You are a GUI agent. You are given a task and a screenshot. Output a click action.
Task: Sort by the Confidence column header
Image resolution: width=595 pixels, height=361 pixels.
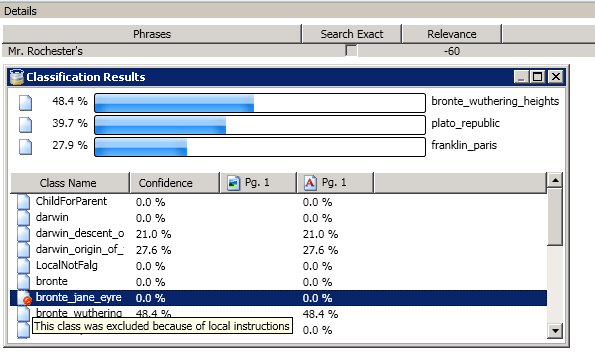[175, 183]
